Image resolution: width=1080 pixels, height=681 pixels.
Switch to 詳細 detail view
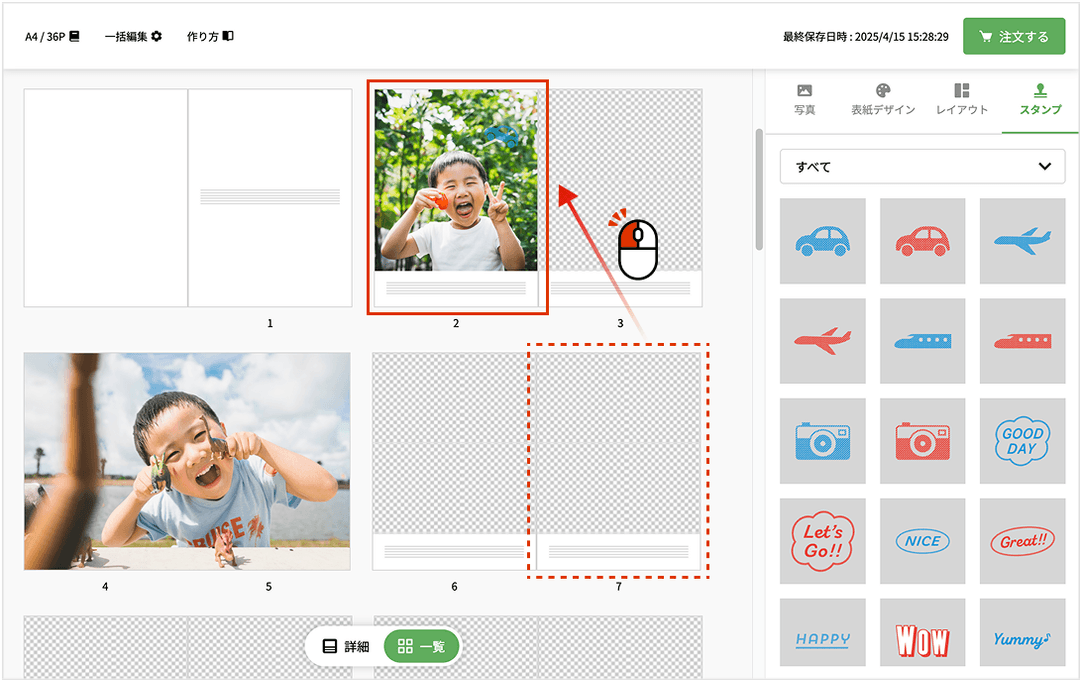tap(346, 646)
